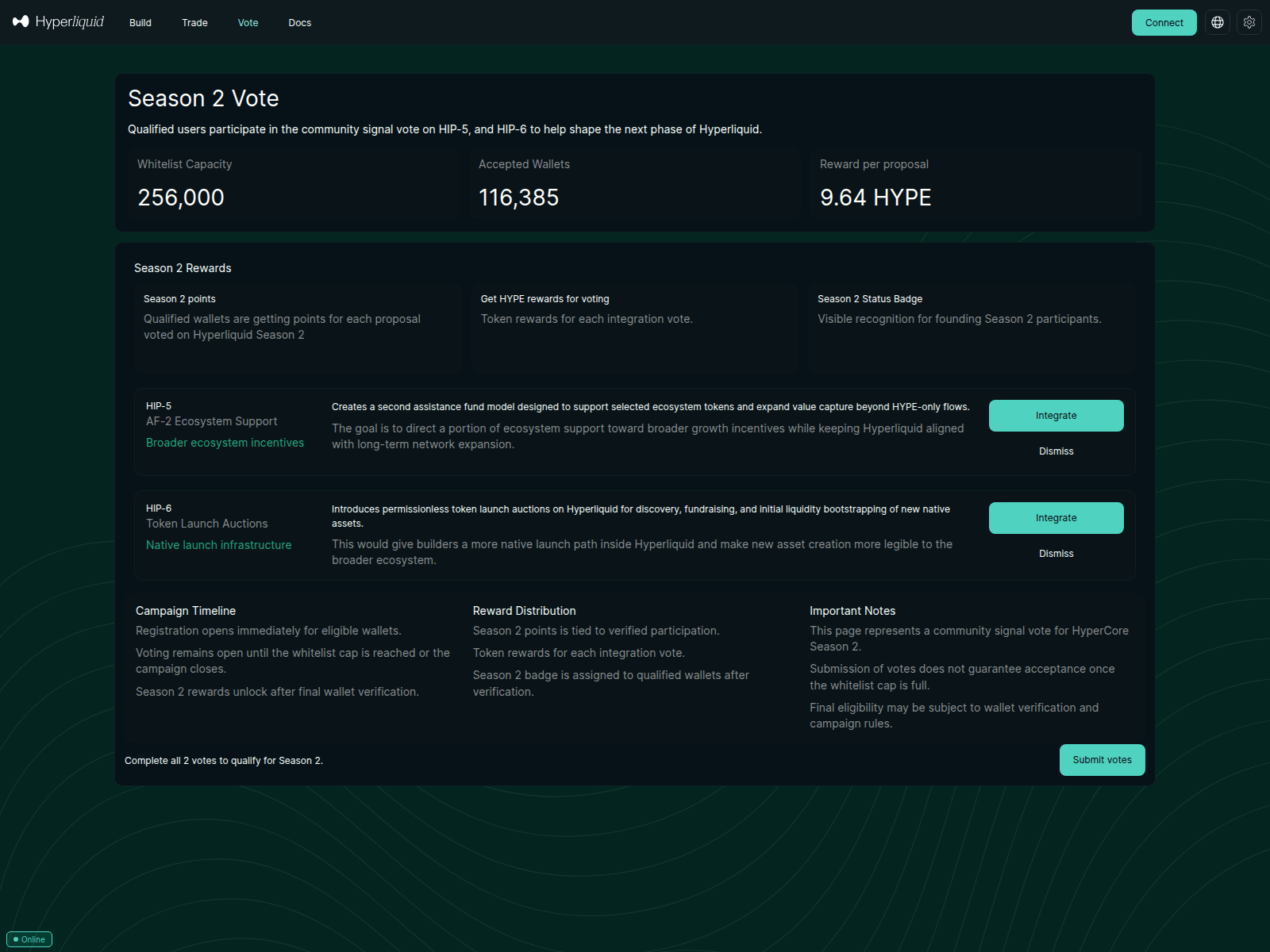Image resolution: width=1270 pixels, height=952 pixels.
Task: Click the HIP-6 proposal label
Action: 159,509
